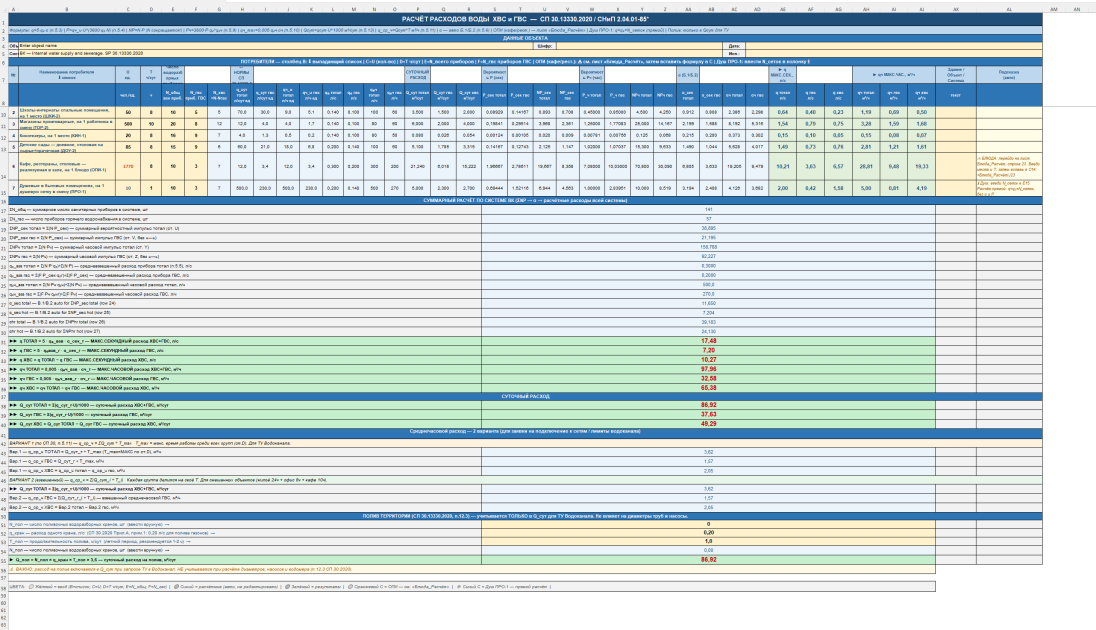Viewport: 1096px width, 630px height.
Task: Select the Q_сут ГВС result 37,63
Action: tap(708, 415)
